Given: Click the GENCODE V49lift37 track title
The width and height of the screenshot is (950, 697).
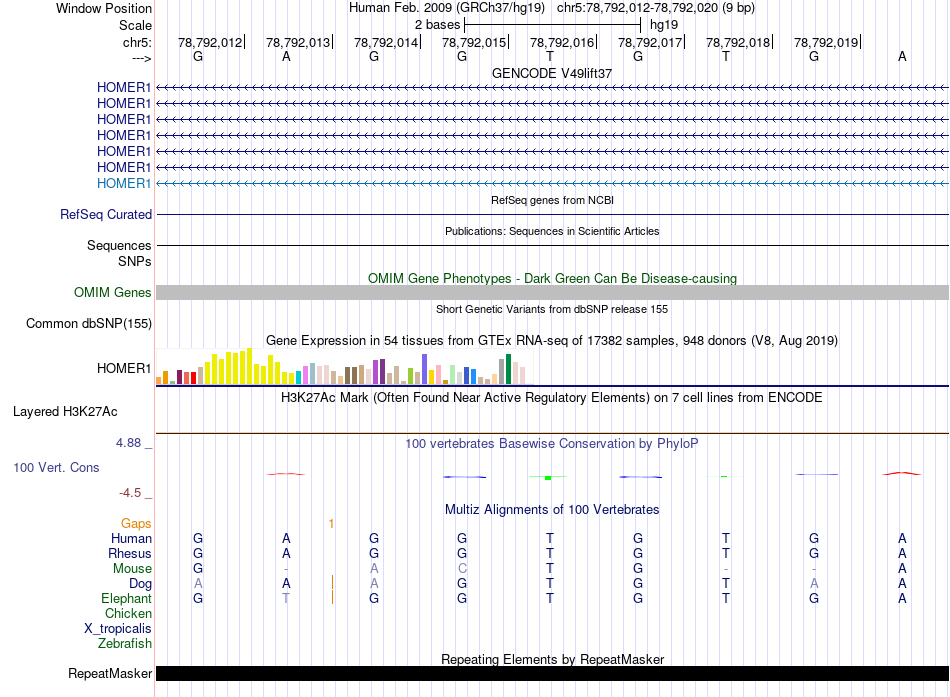Looking at the screenshot, I should click(x=552, y=74).
